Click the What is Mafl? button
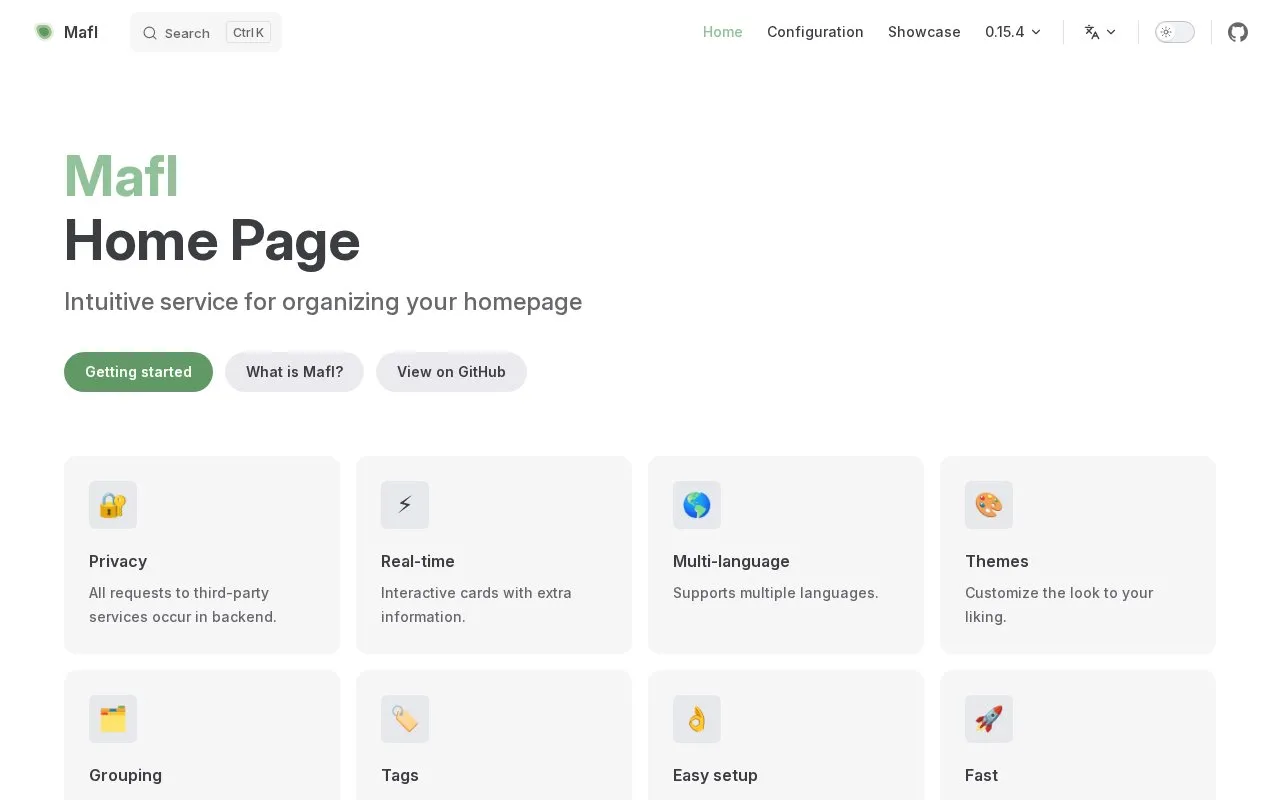This screenshot has height=800, width=1280. point(294,372)
